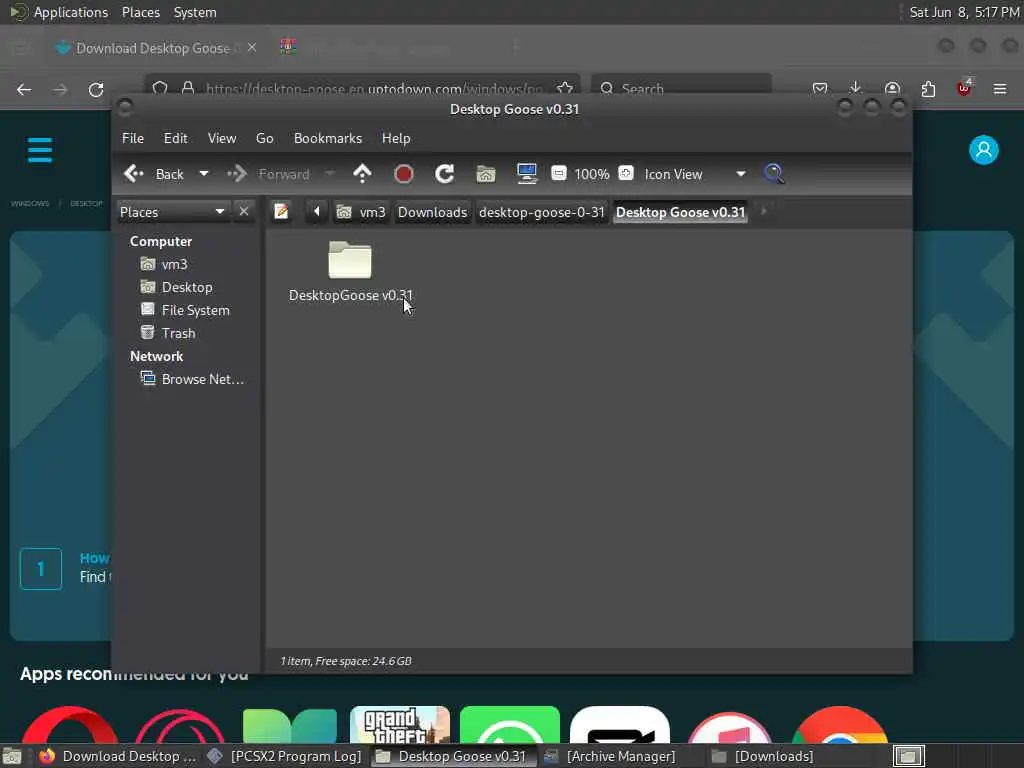The height and width of the screenshot is (768, 1024).
Task: Open the Places menu in top panel
Action: (140, 12)
